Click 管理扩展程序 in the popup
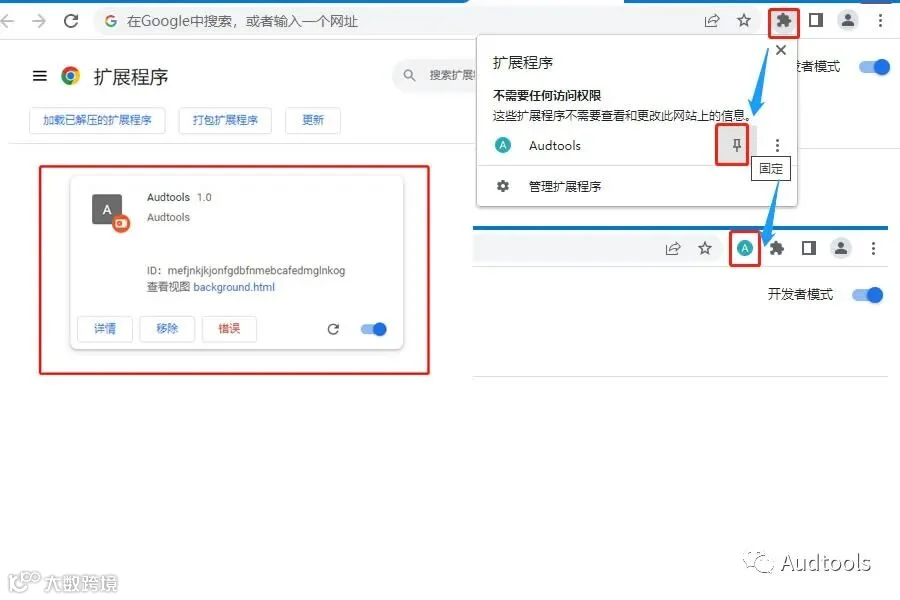The height and width of the screenshot is (600, 900). (x=564, y=187)
